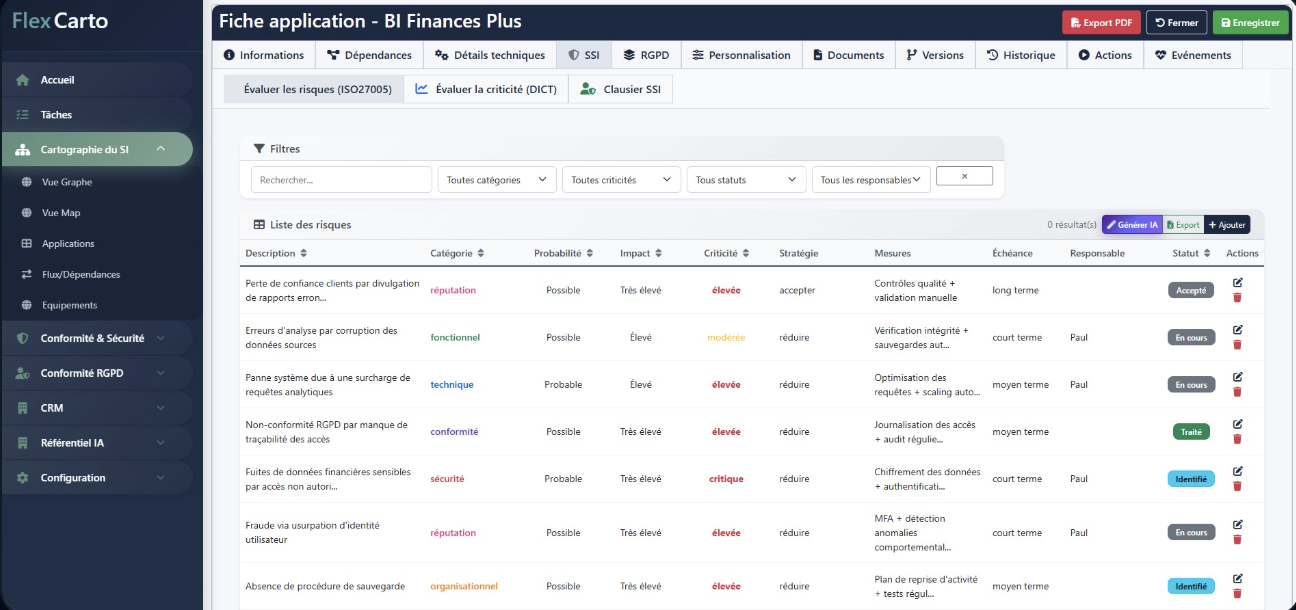The image size is (1296, 610).
Task: Open the Toutes catégories dropdown
Action: (x=497, y=180)
